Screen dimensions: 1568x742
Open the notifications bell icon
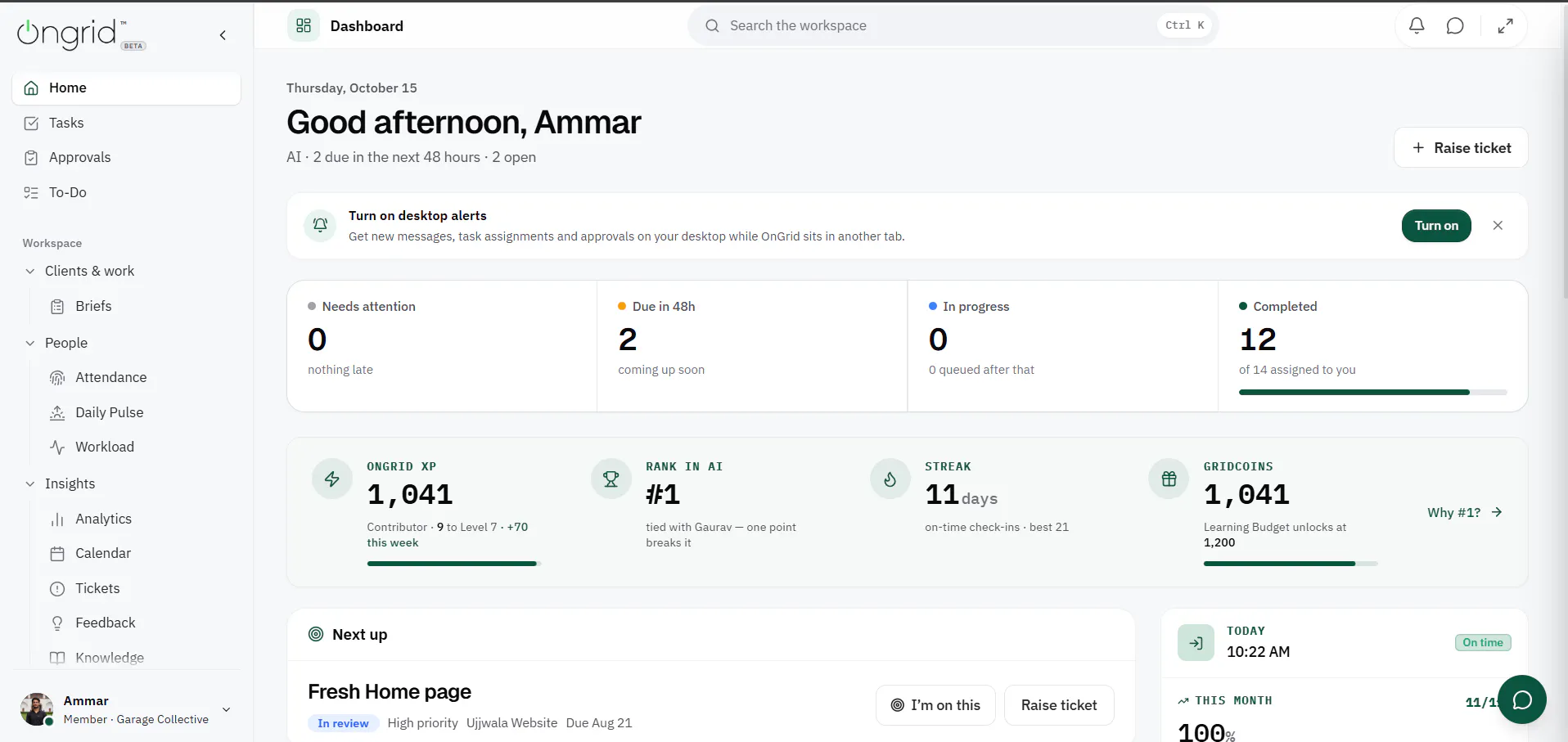tap(1417, 26)
